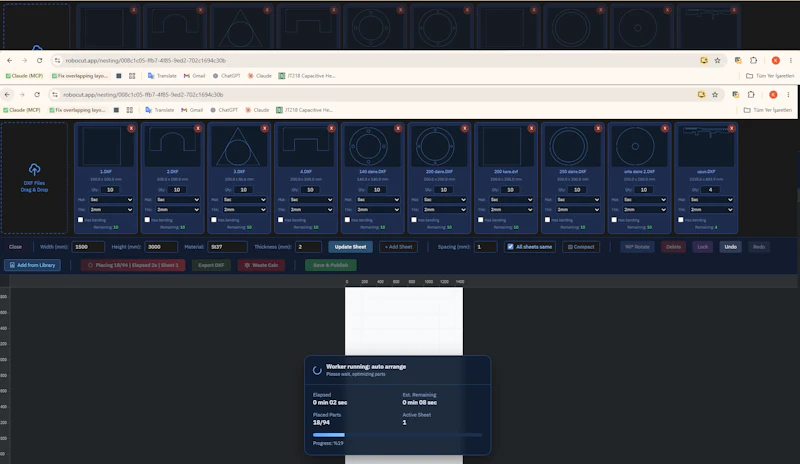Open the Mat dropdown on the 4.DXF card
This screenshot has height=464, width=800.
coord(311,200)
